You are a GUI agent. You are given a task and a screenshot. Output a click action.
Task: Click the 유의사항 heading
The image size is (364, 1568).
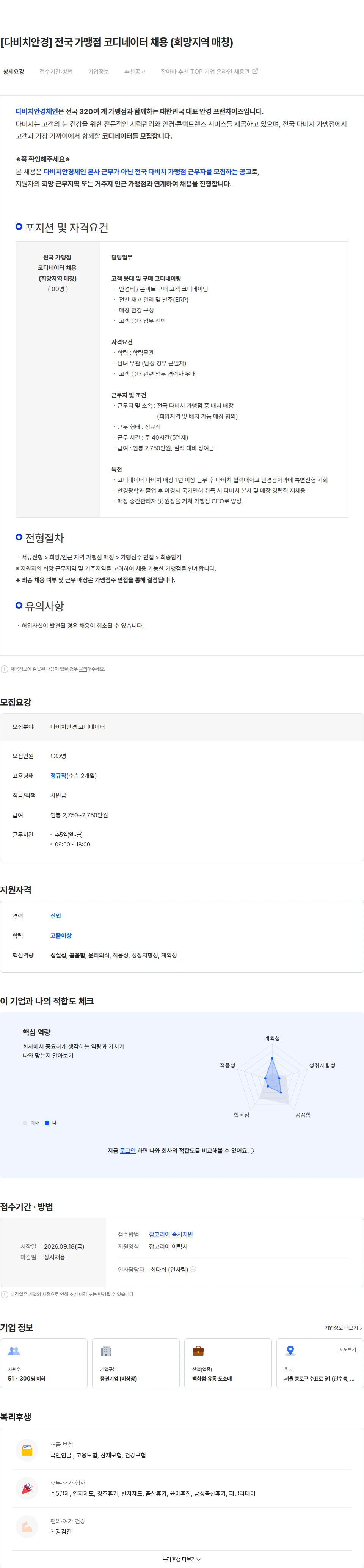pos(44,606)
